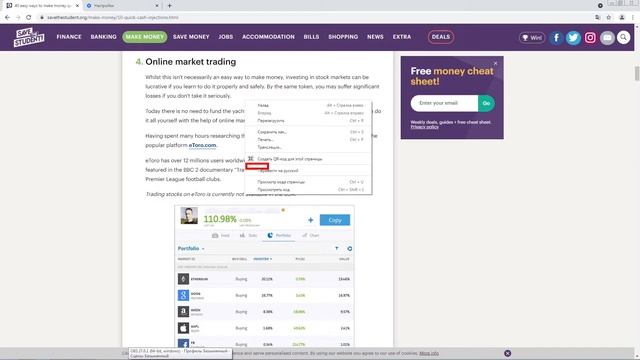This screenshot has height=360, width=640.
Task: Click the filter funnel icon in Portfolio panel
Action: (x=337, y=248)
